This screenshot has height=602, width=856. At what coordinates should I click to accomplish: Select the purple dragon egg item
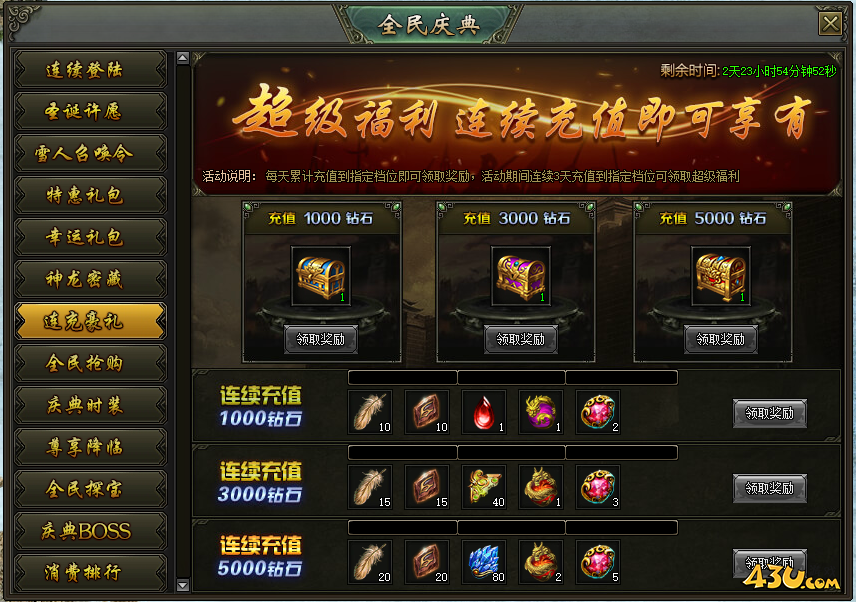click(x=541, y=412)
